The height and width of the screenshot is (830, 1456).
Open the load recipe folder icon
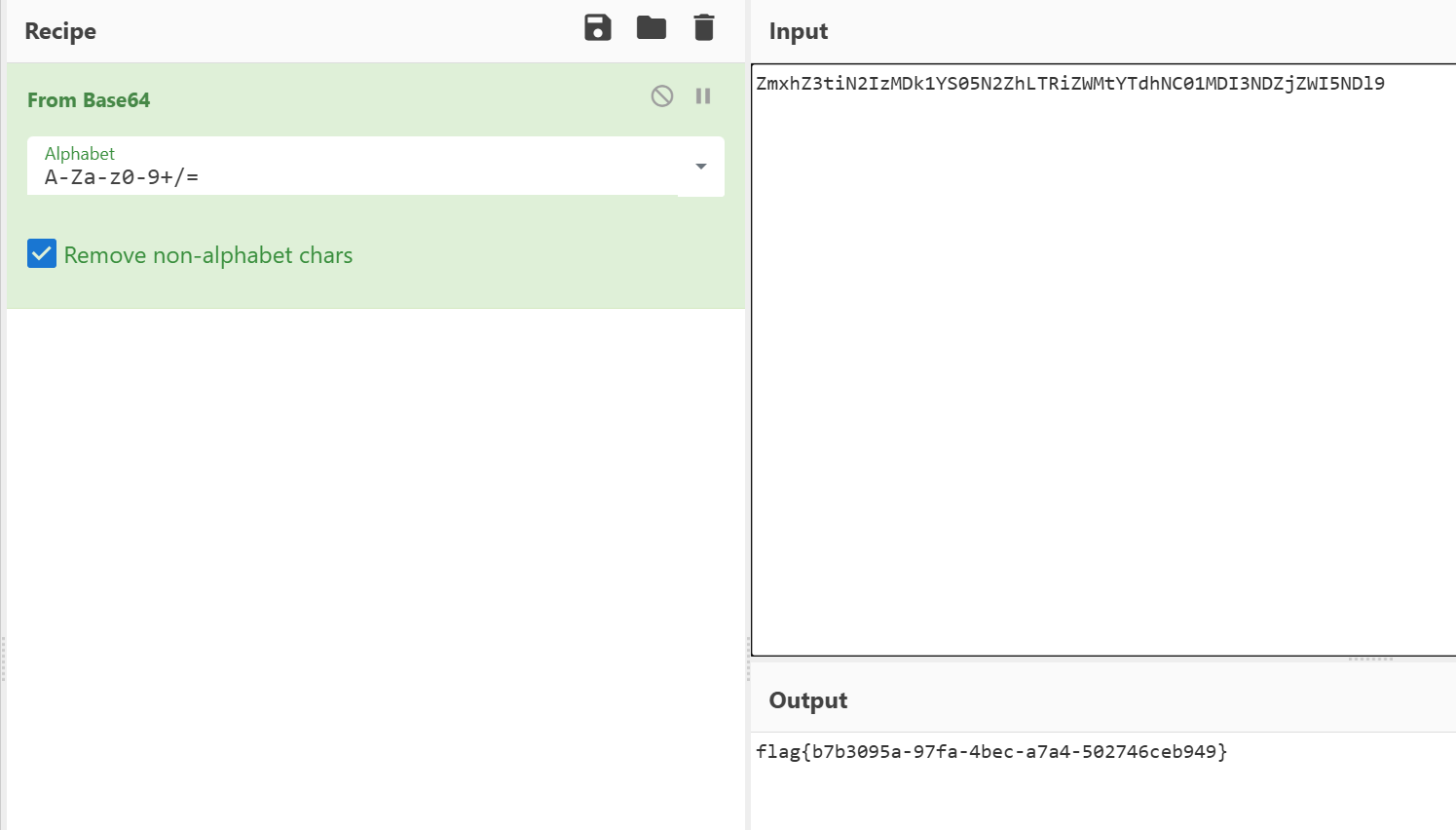[x=652, y=28]
